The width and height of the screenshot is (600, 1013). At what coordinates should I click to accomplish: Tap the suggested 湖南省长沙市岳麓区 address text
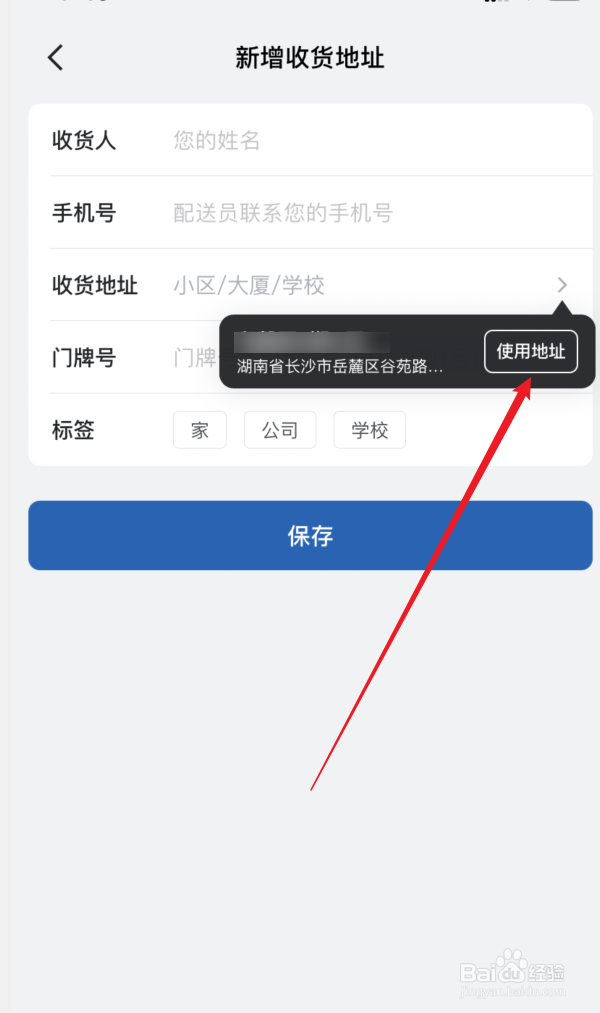340,367
